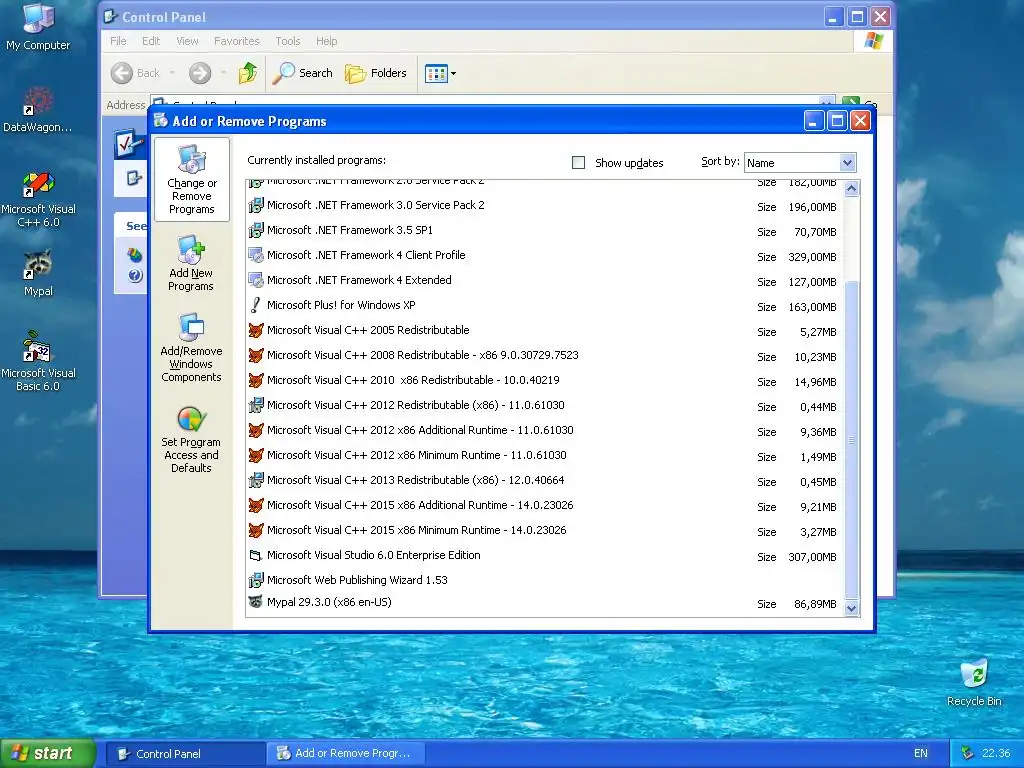
Task: Click DataWagon desktop shortcut
Action: point(38,110)
